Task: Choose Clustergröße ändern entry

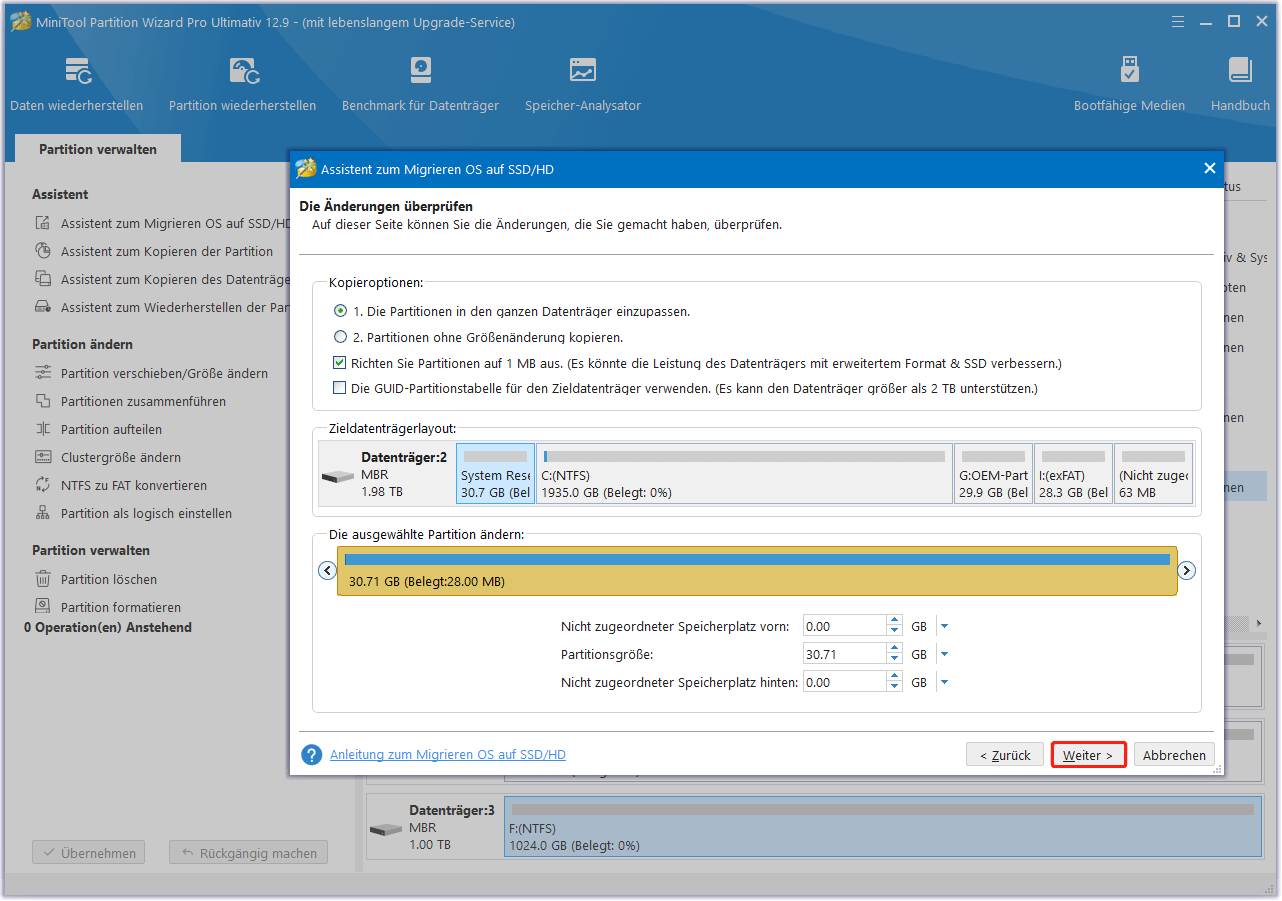Action: click(x=121, y=458)
